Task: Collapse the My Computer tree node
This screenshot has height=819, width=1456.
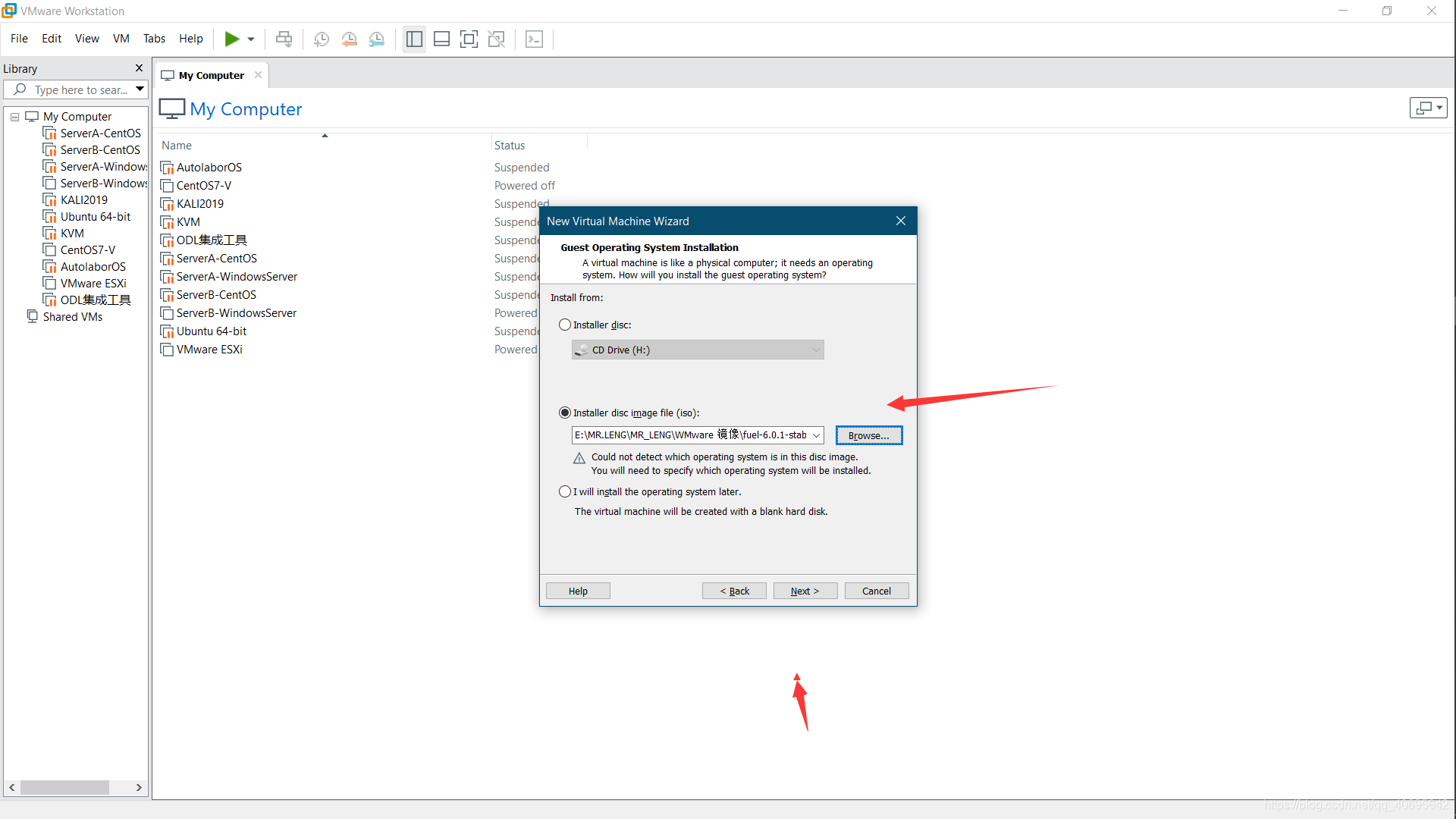Action: pyautogui.click(x=14, y=117)
